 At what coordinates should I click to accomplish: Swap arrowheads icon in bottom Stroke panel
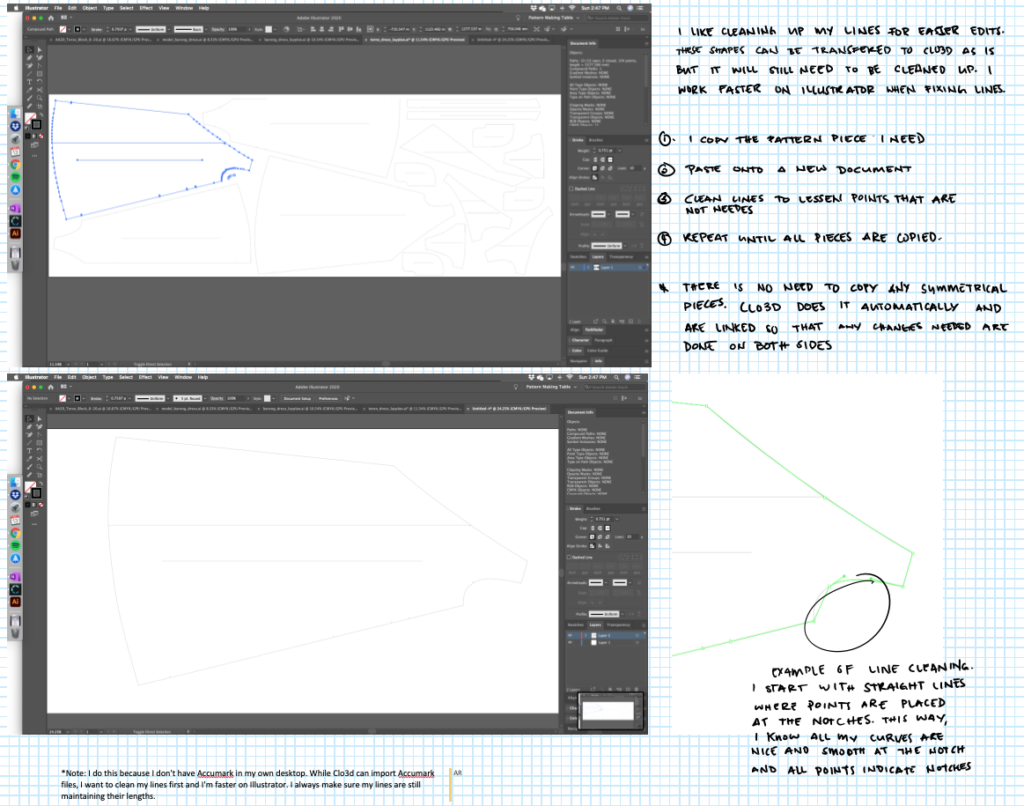639,583
